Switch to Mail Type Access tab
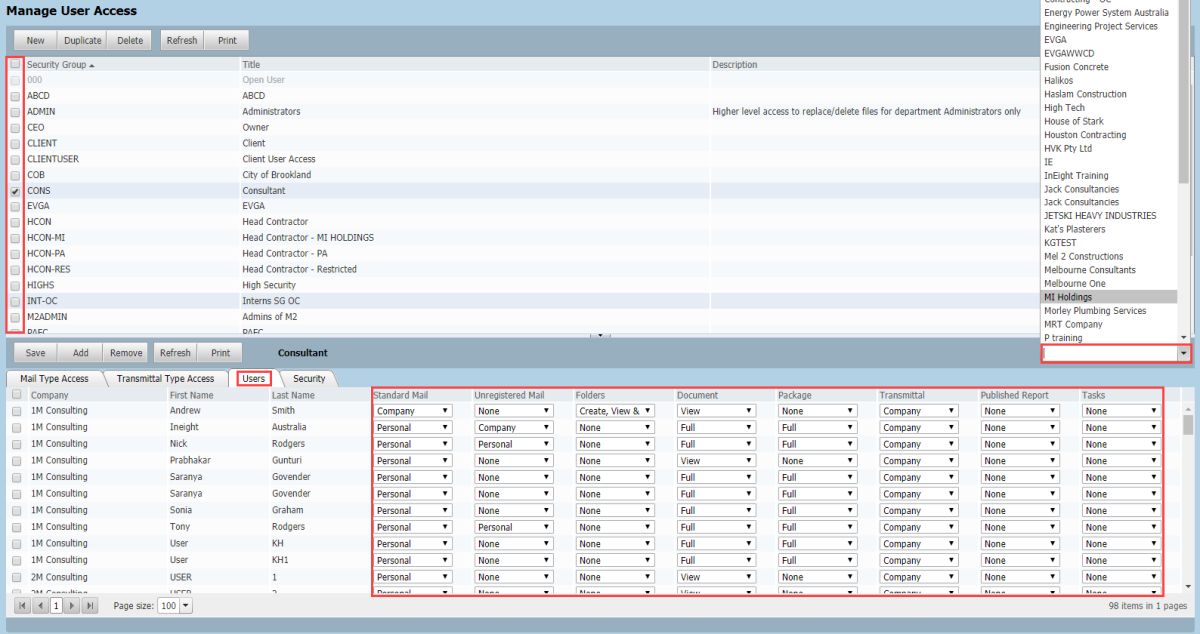Image resolution: width=1200 pixels, height=634 pixels. pos(54,379)
